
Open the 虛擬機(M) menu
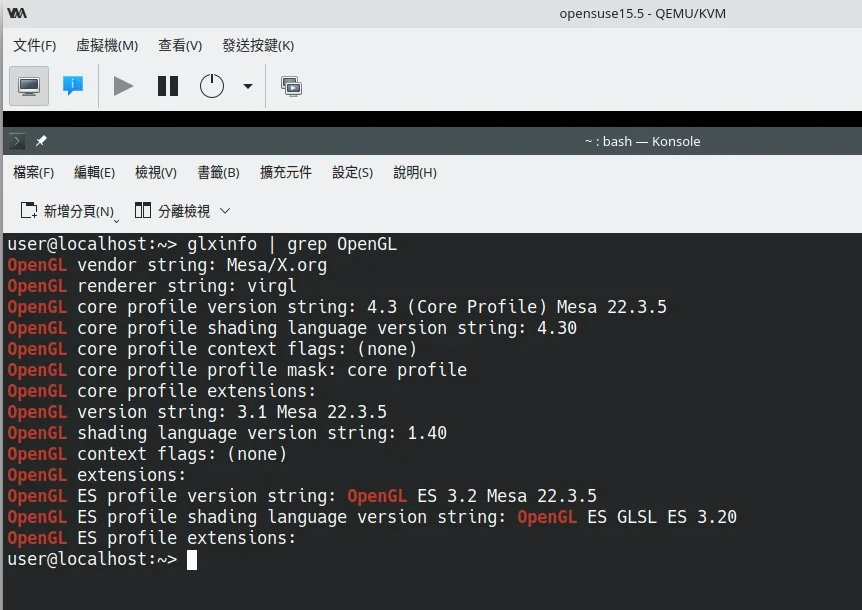pyautogui.click(x=107, y=46)
